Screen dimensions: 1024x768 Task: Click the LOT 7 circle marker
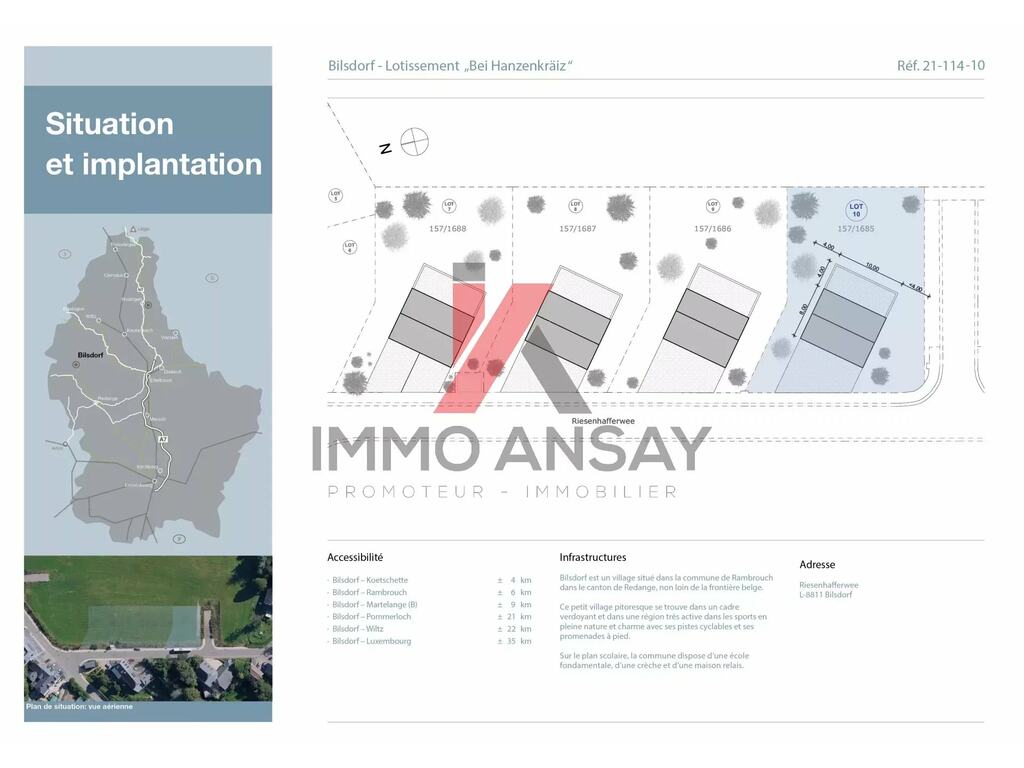449,206
